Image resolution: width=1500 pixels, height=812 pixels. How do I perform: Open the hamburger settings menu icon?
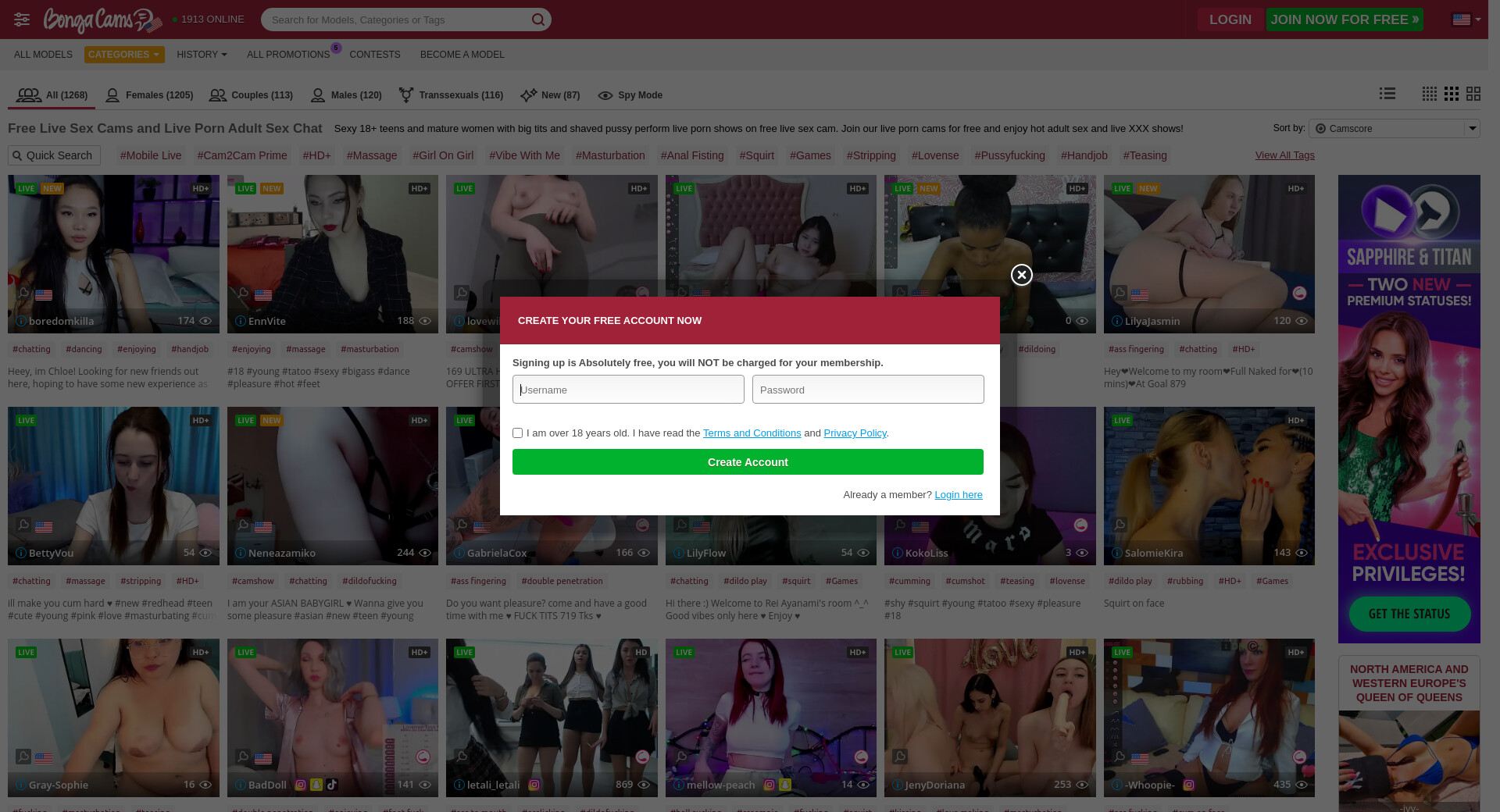22,20
